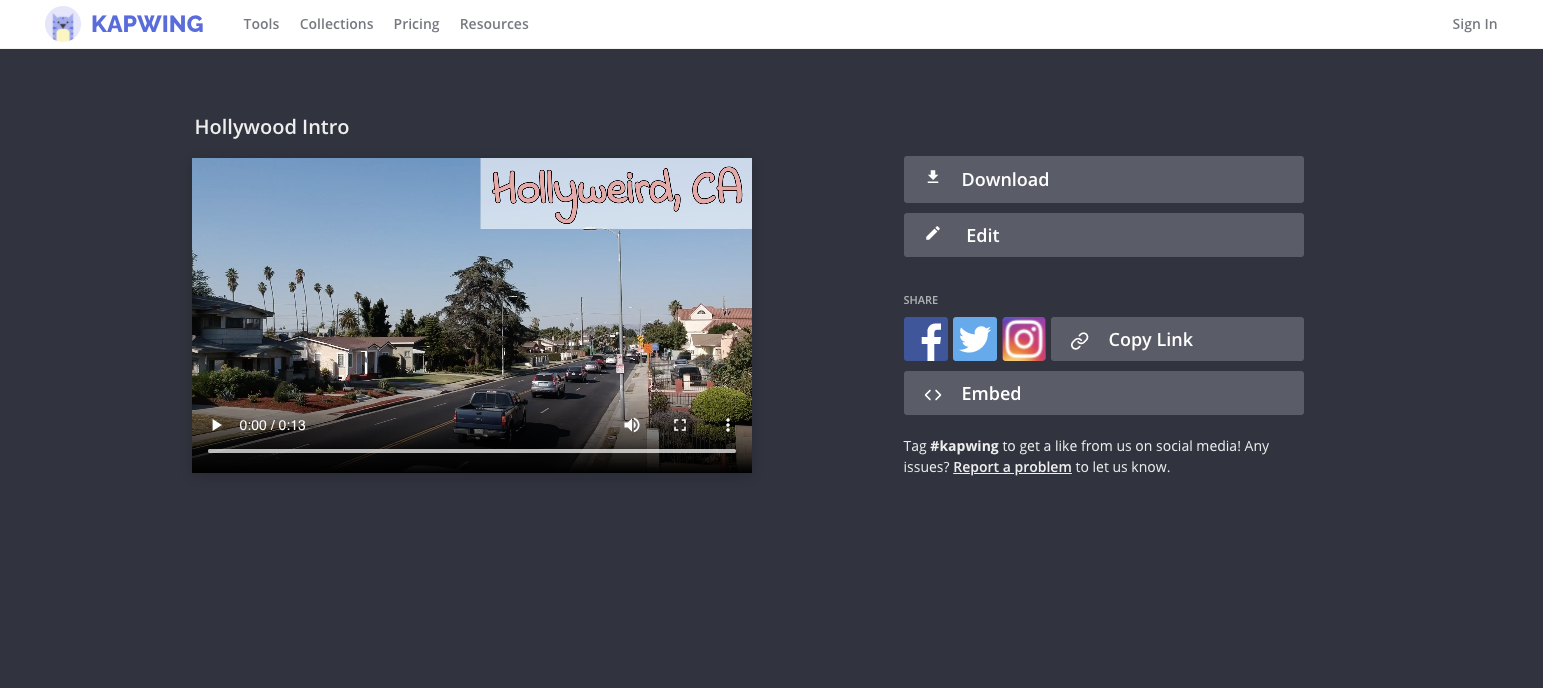Click the Kapwing cat logo icon
The width and height of the screenshot is (1543, 688).
coord(63,24)
